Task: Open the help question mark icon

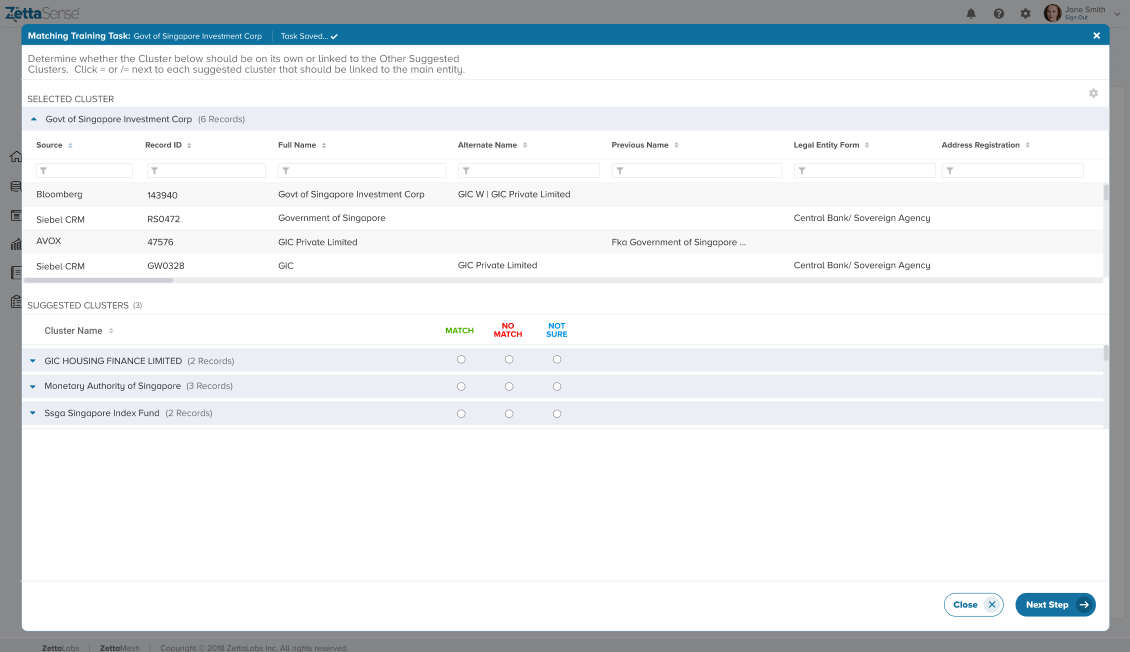Action: coord(998,13)
